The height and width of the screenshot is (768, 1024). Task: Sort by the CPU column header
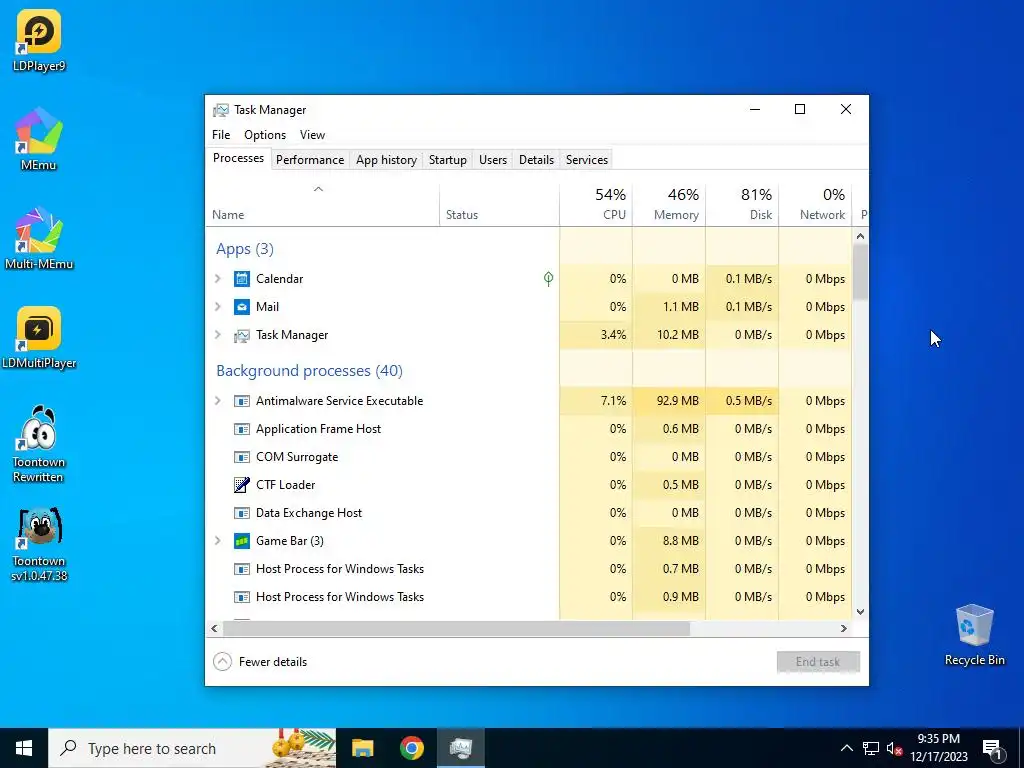pos(596,204)
